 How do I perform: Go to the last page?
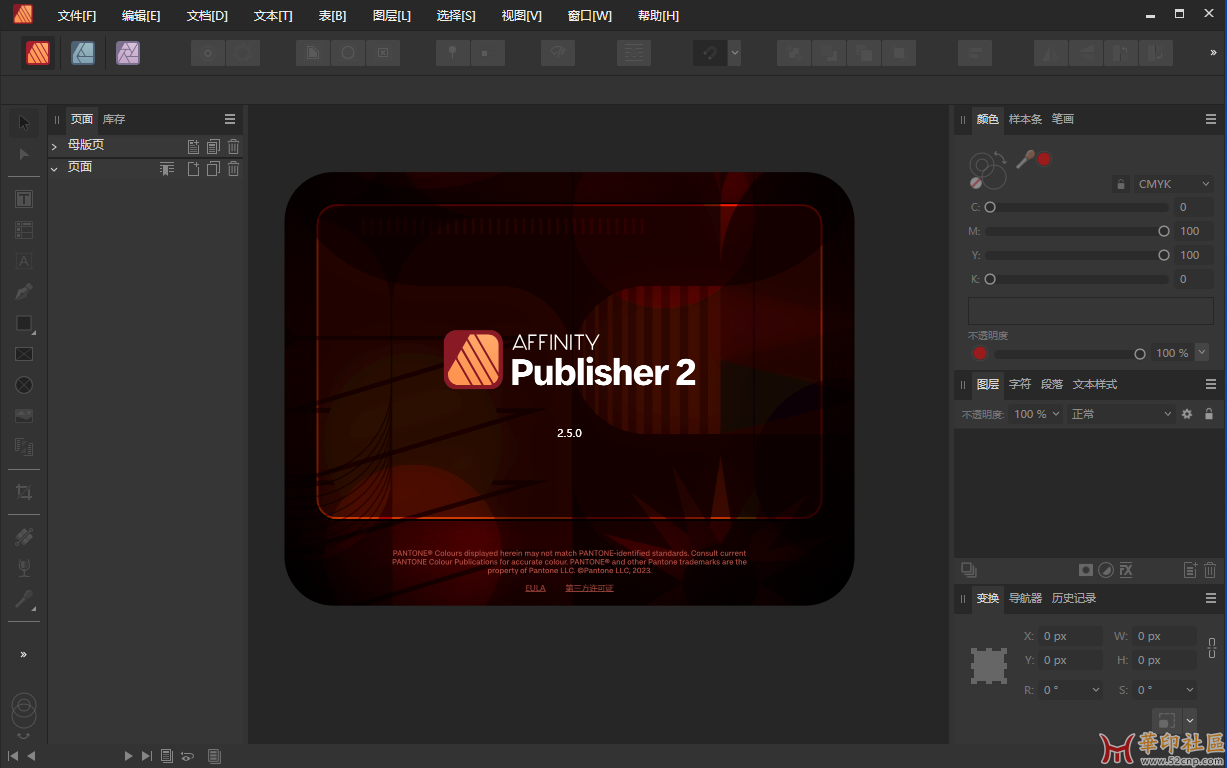click(x=147, y=756)
